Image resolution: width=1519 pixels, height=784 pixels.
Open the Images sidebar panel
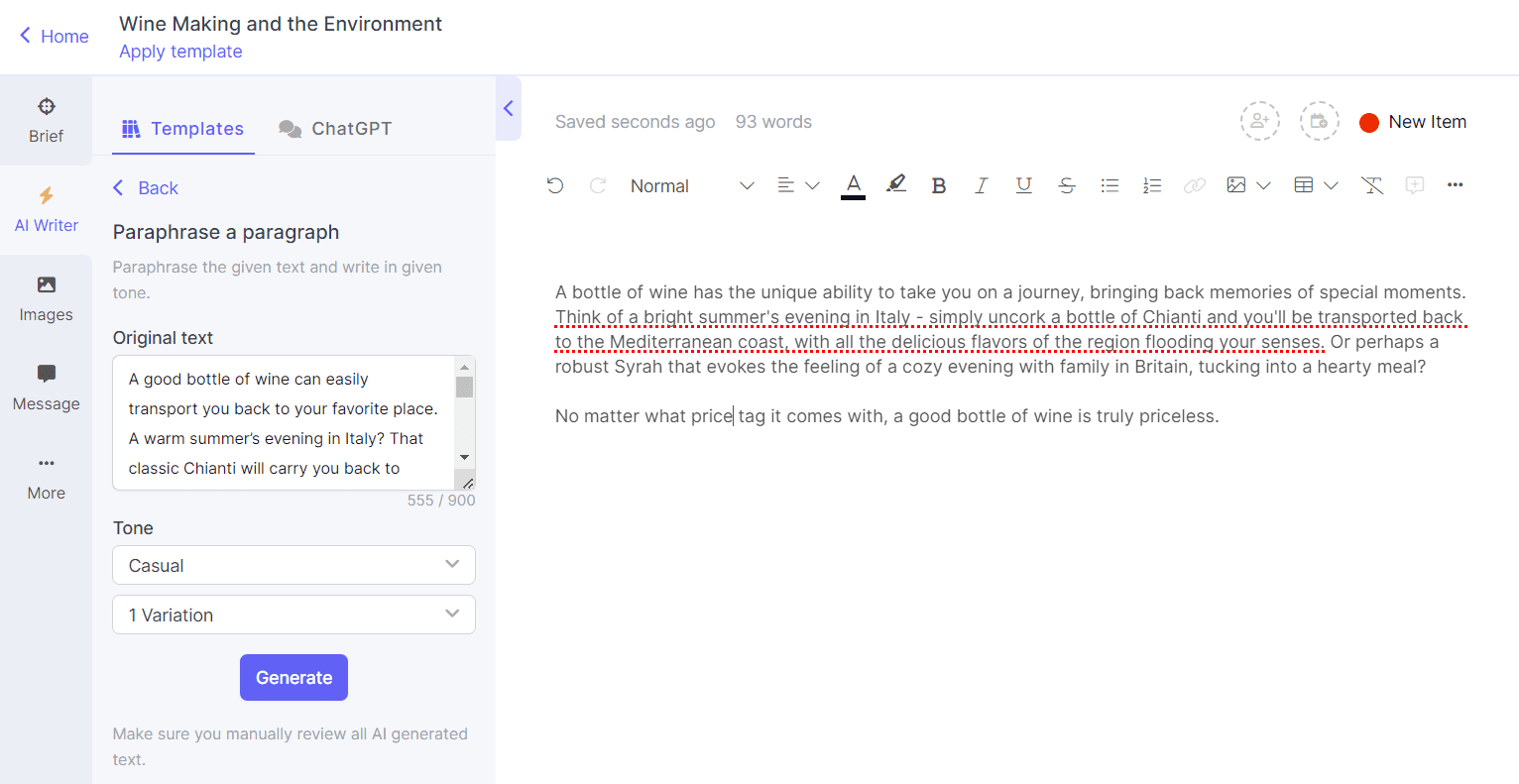(x=46, y=298)
